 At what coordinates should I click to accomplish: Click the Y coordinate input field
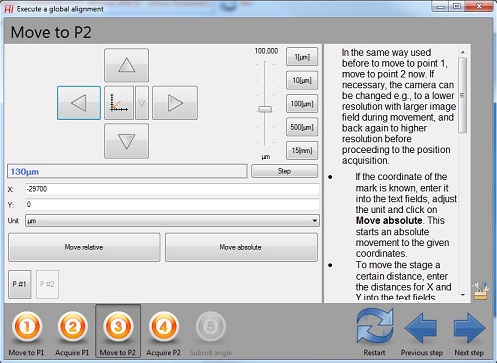[x=172, y=204]
